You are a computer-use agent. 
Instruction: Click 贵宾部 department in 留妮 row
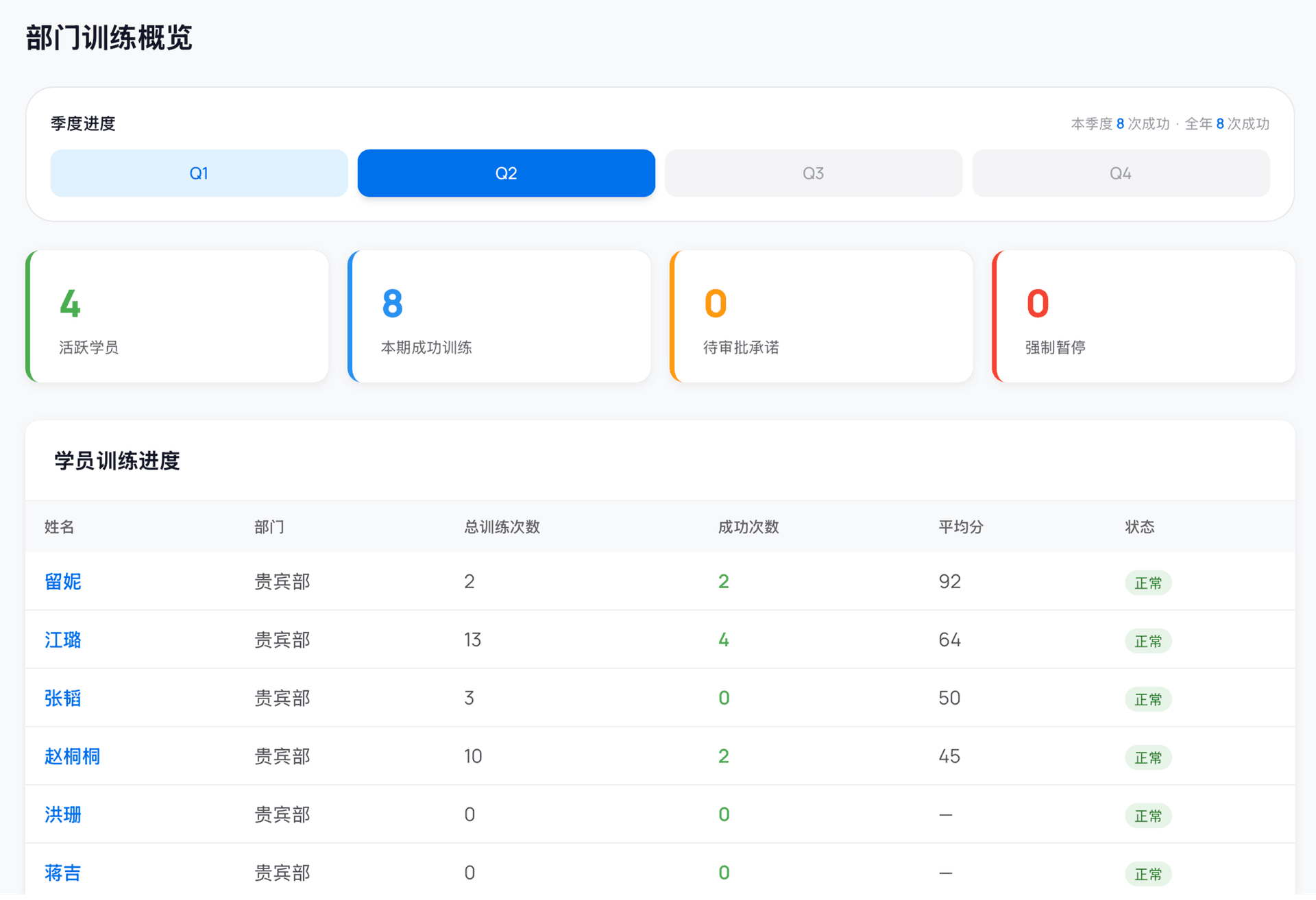click(x=282, y=582)
